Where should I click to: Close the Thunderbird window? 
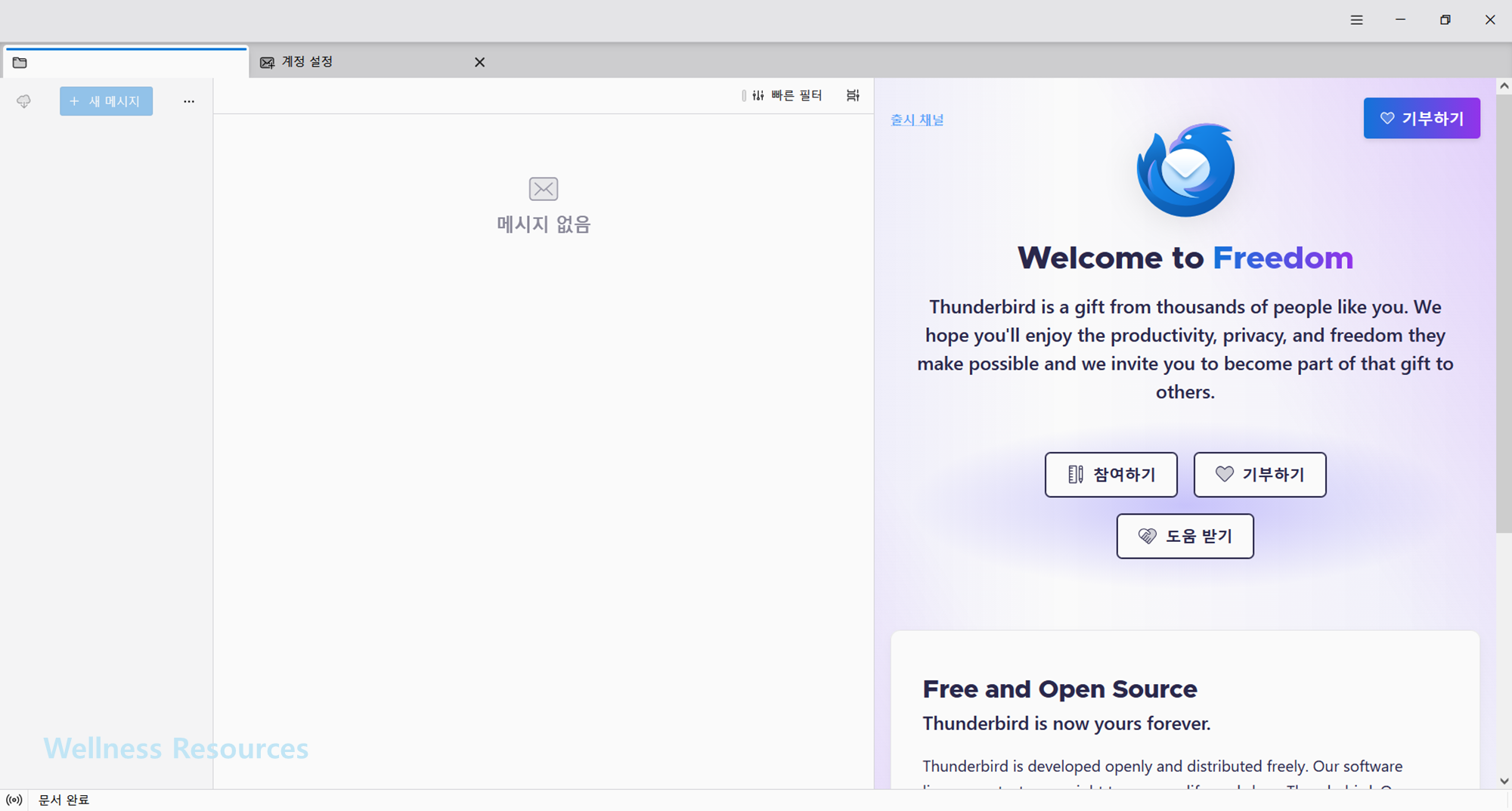click(x=1489, y=20)
